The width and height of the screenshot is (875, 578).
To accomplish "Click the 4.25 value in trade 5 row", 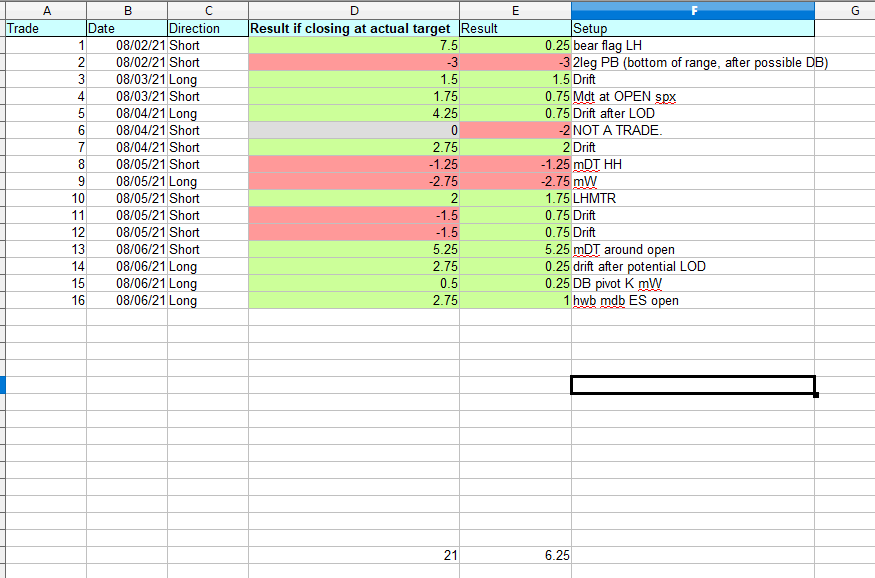I will 354,114.
